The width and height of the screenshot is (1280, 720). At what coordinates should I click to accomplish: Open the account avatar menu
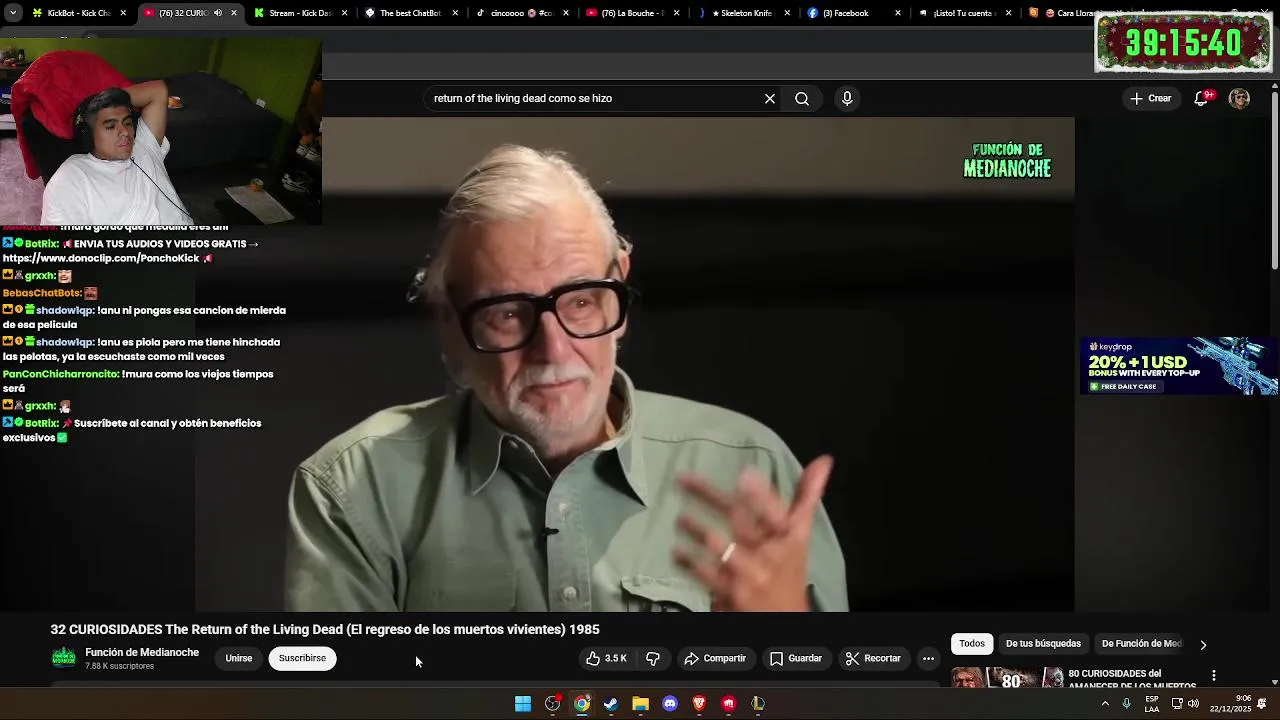pos(1239,98)
